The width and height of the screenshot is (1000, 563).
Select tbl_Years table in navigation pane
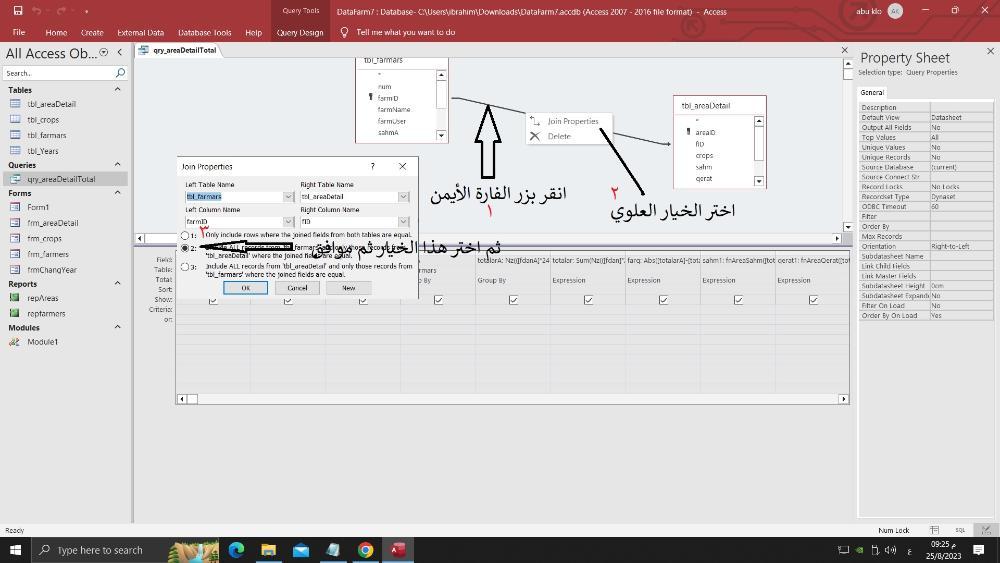pos(42,151)
